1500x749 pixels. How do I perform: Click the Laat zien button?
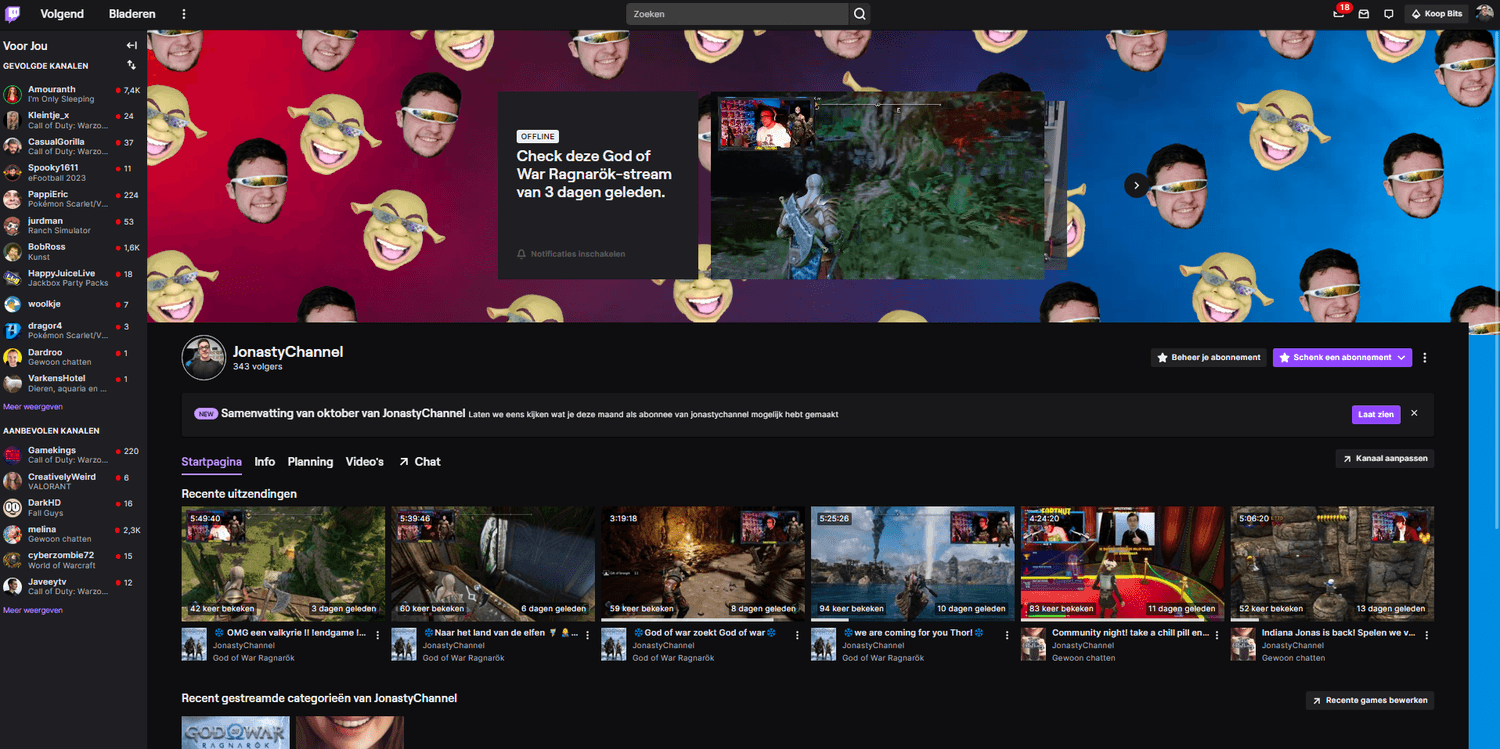pos(1375,414)
